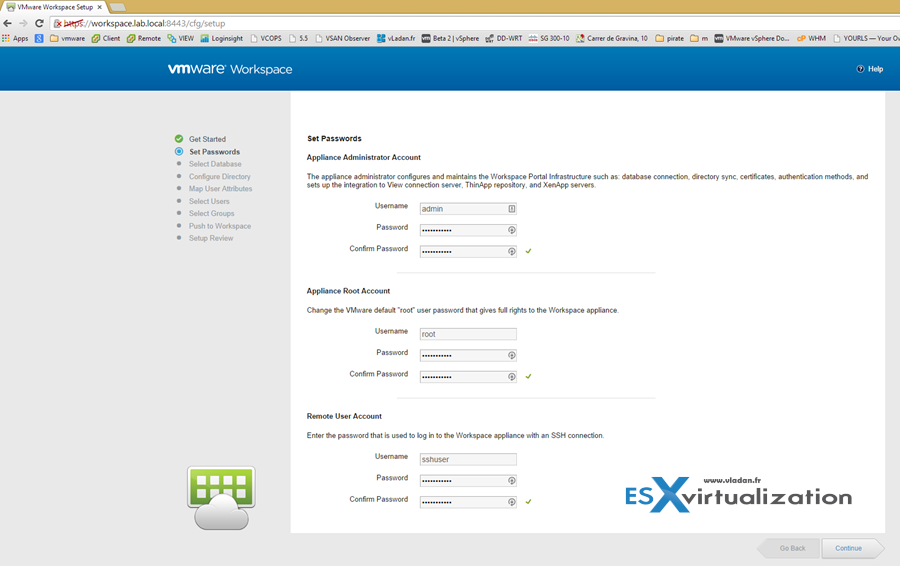Click the browser Forward arrow
Viewport: 900px width, 566px height.
(23, 24)
